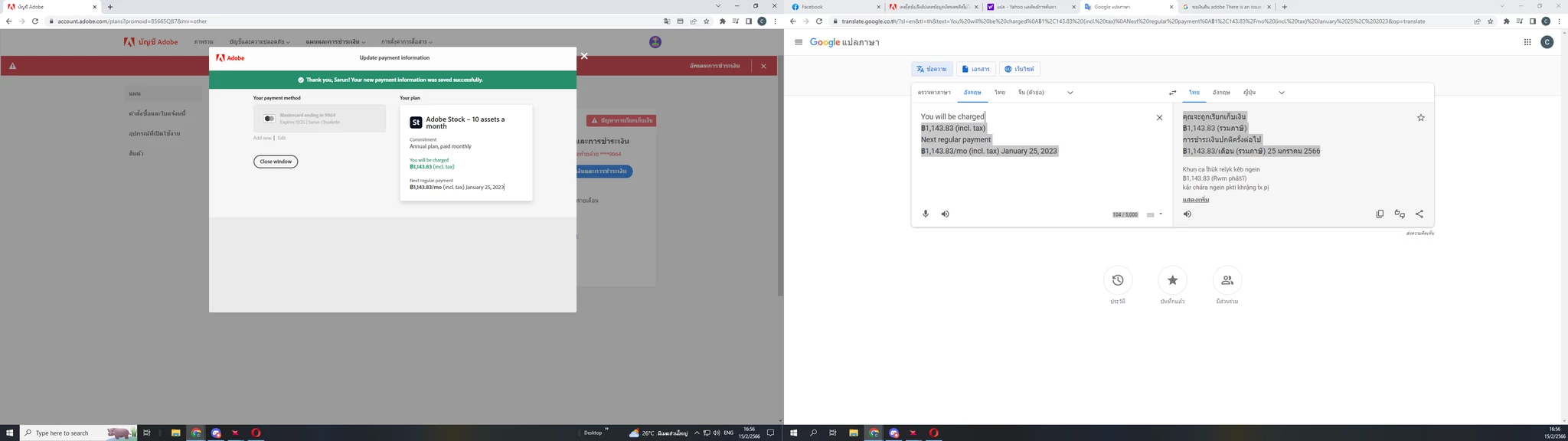Open the orders and invoices sidebar item
1568x441 pixels.
[157, 113]
